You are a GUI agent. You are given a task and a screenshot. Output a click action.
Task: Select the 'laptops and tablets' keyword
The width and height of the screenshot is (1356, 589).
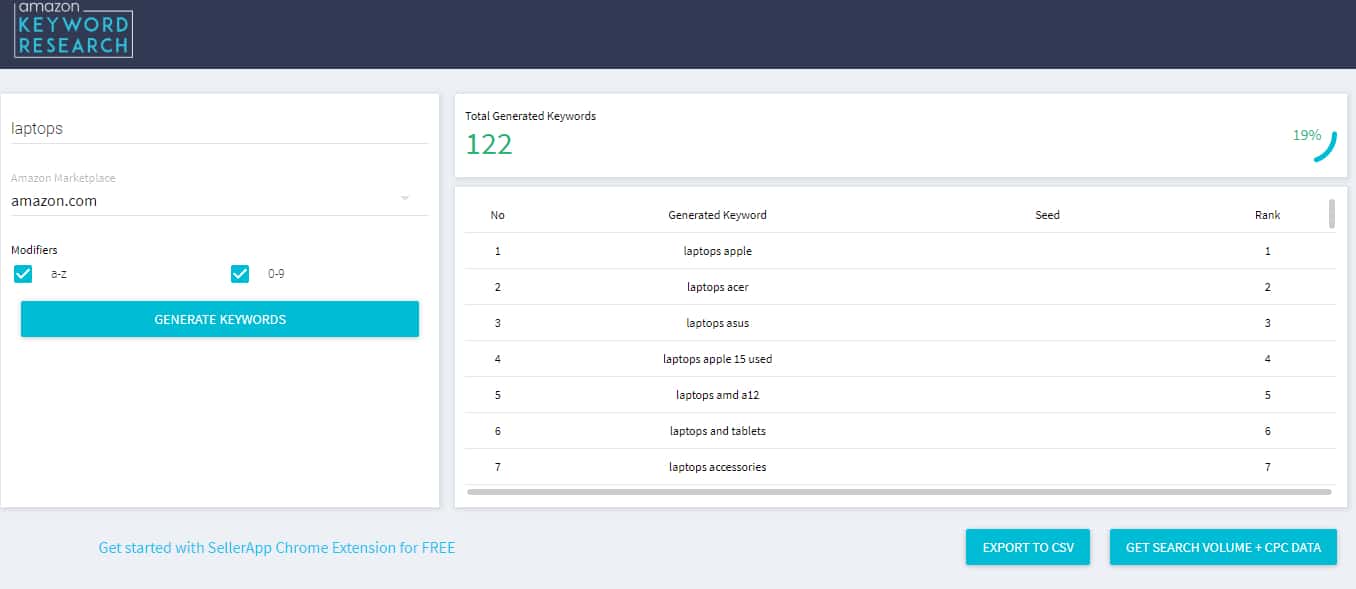click(x=718, y=431)
